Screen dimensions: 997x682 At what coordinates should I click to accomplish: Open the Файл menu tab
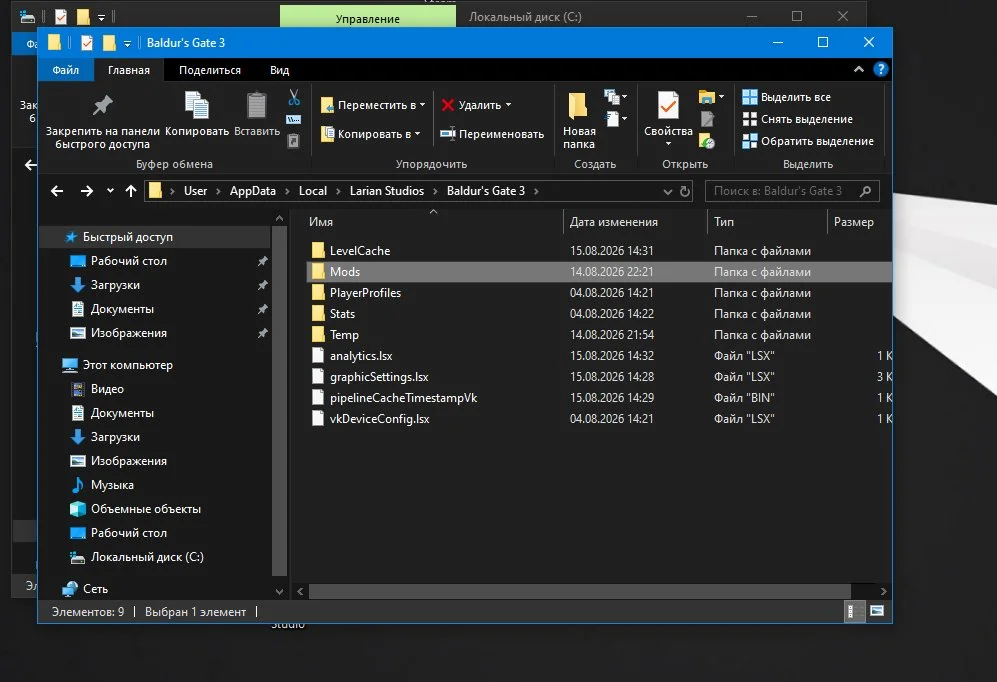(x=65, y=70)
